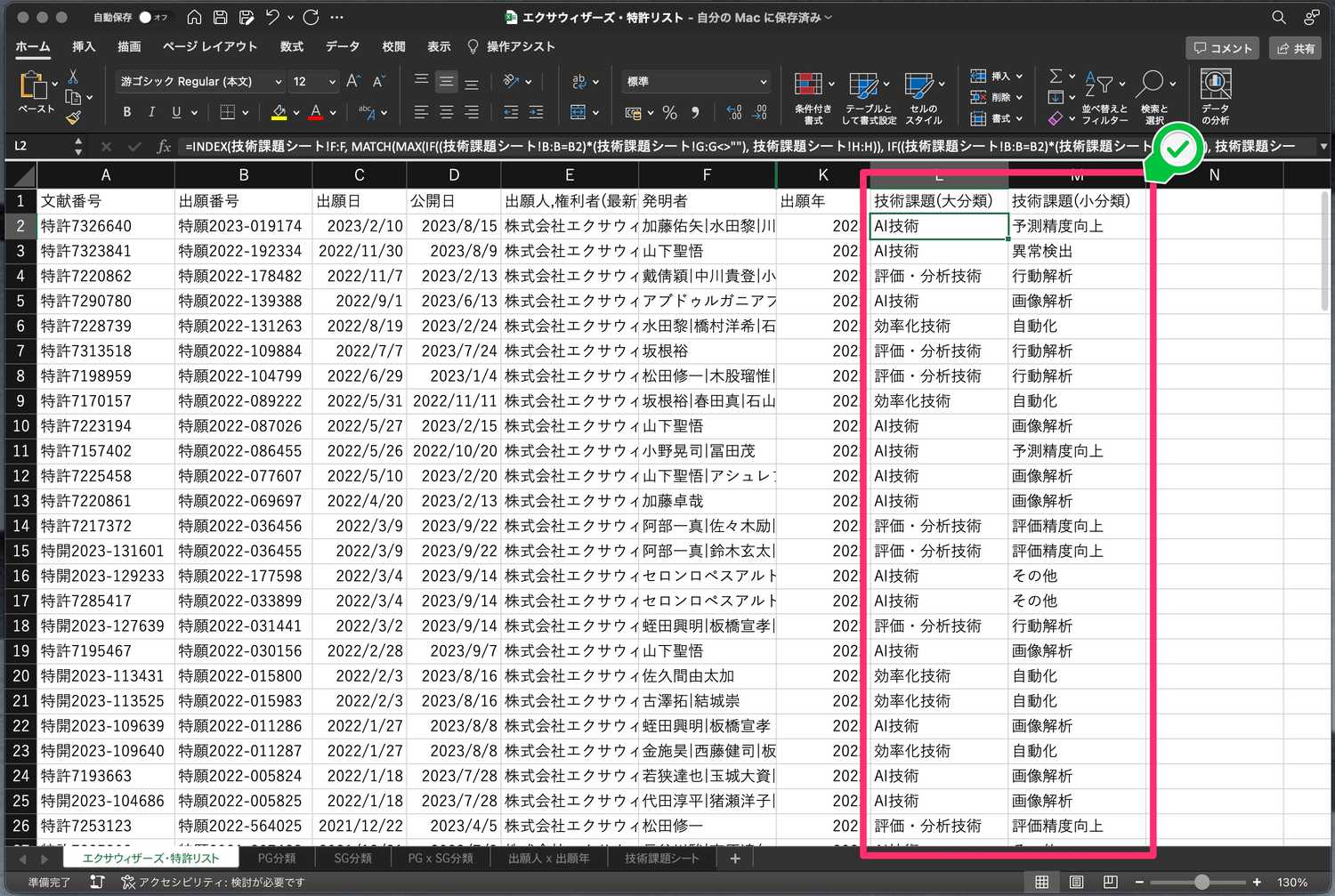The width and height of the screenshot is (1335, 896).
Task: Increase font size with large A icon
Action: 353,81
